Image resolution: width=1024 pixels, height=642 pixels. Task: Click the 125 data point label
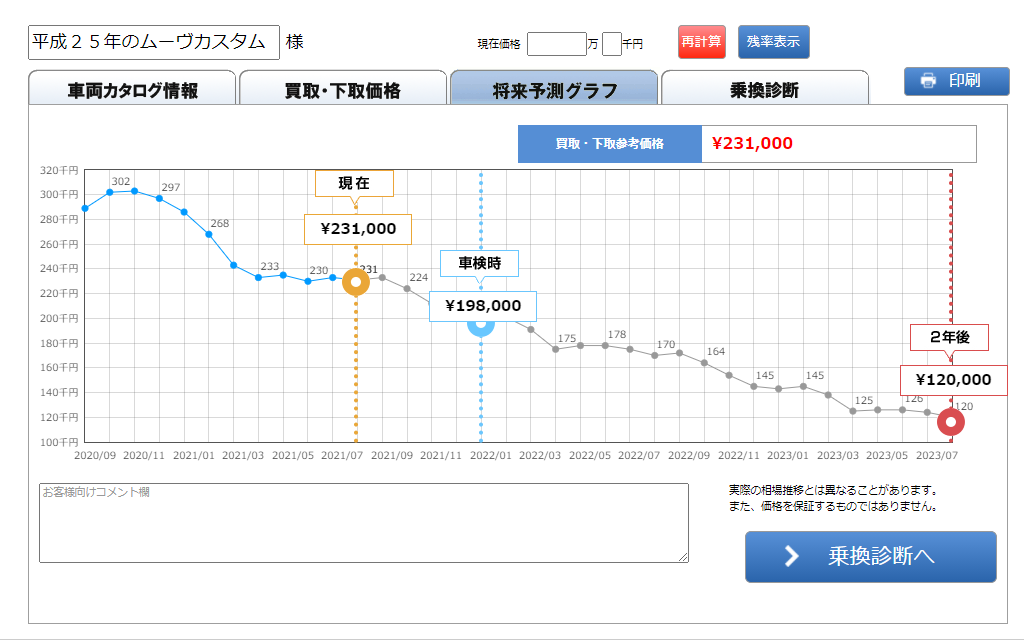864,400
